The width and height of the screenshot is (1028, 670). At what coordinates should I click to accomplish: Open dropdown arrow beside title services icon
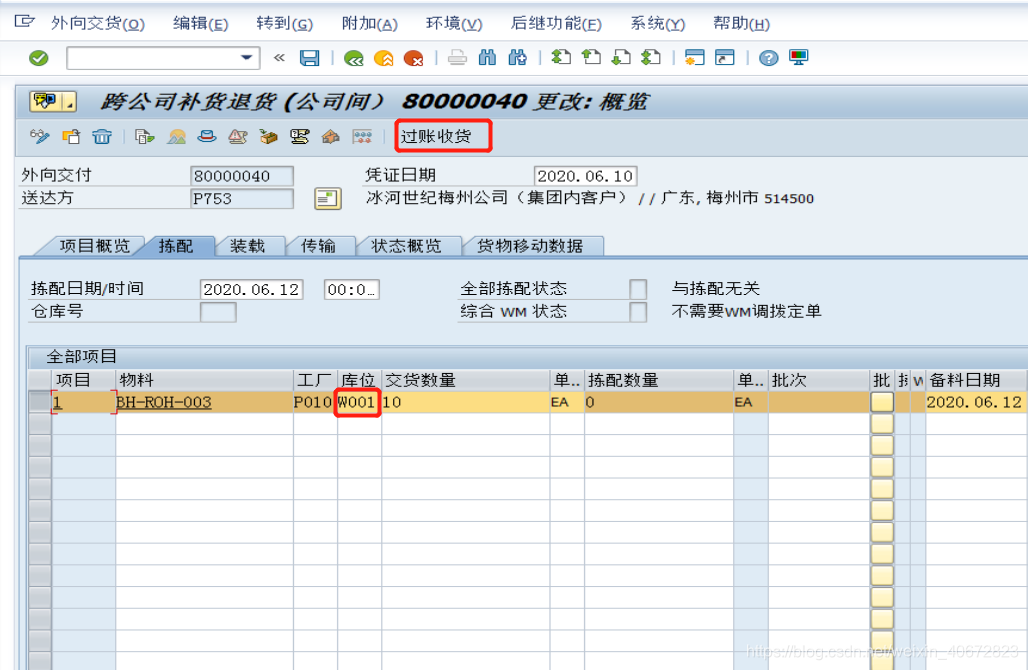click(69, 102)
